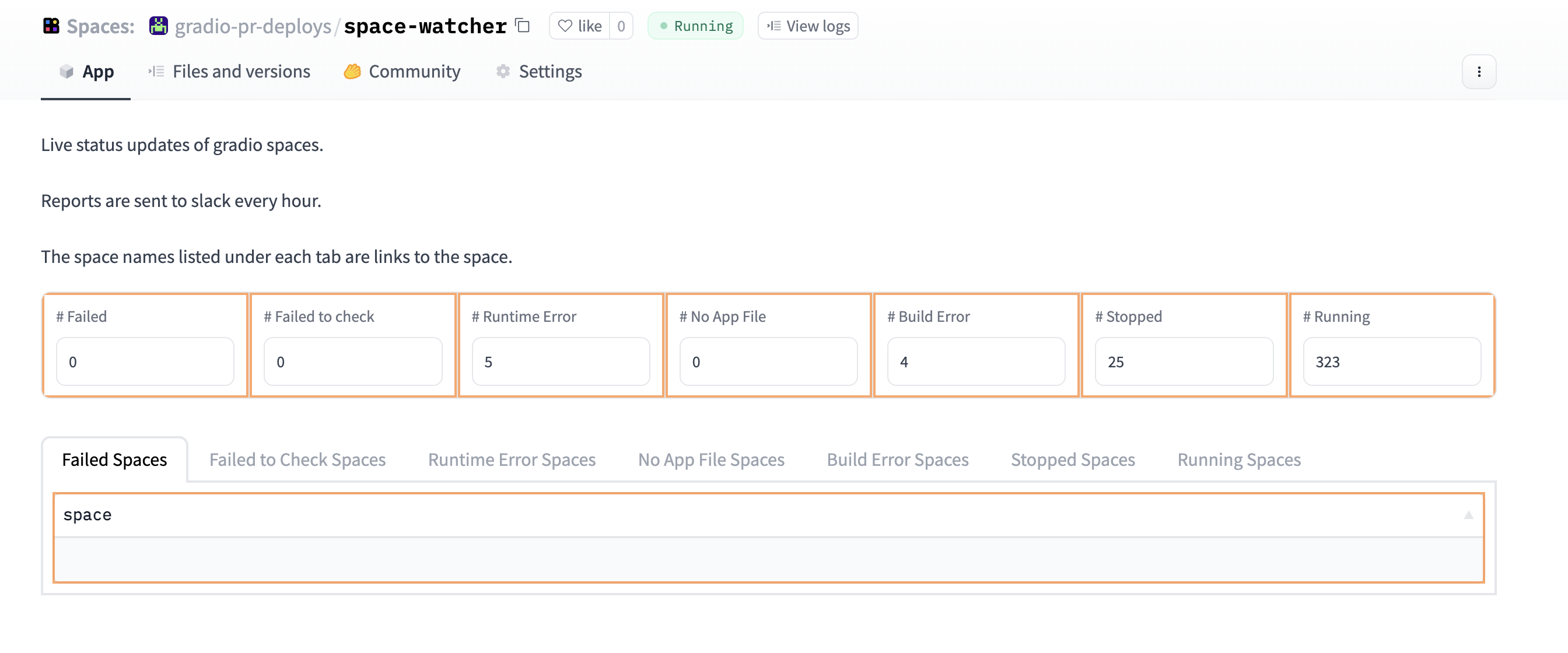Image resolution: width=1568 pixels, height=653 pixels.
Task: Click the like counter showing 0
Action: tap(621, 26)
